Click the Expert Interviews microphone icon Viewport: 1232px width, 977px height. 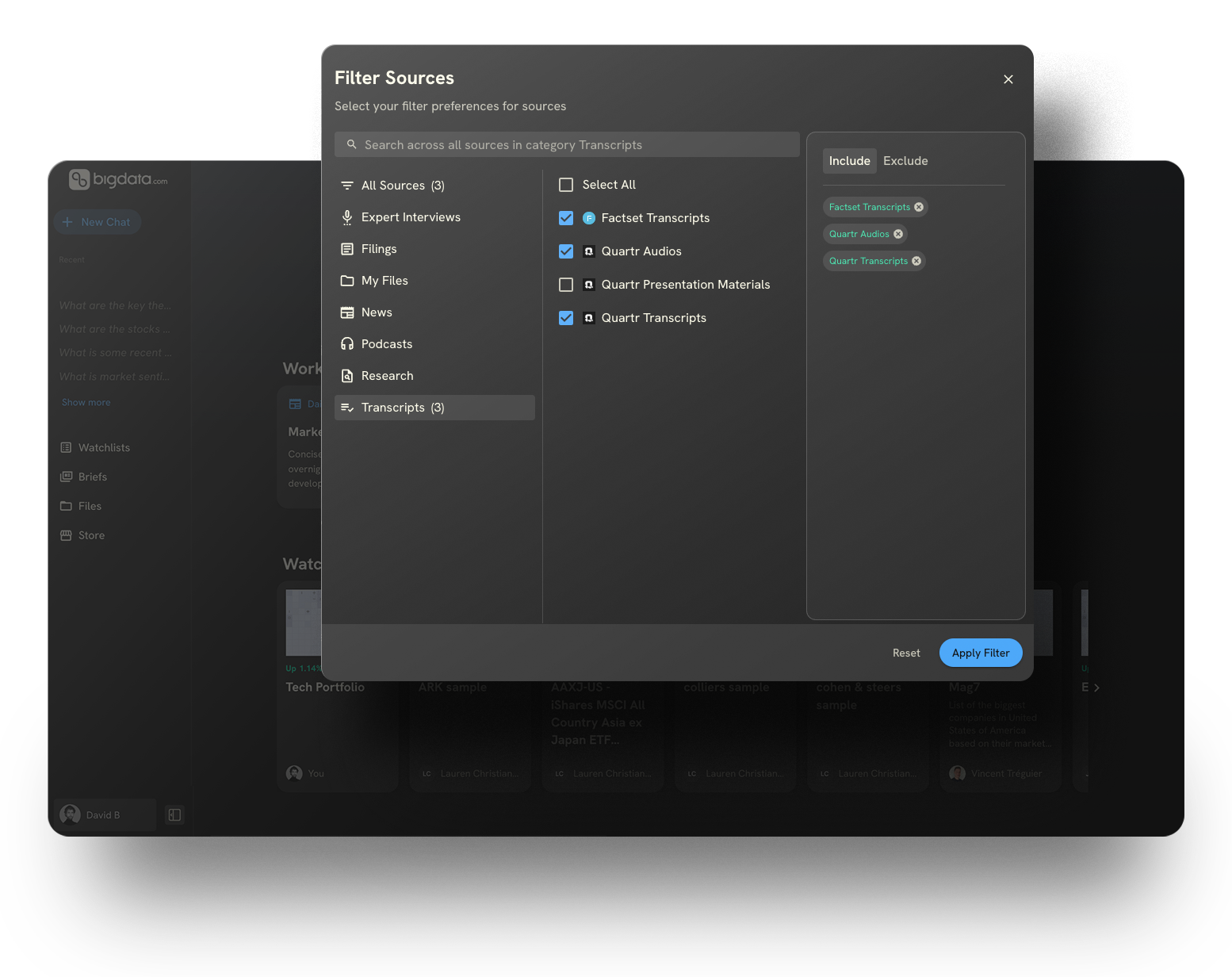[x=347, y=217]
